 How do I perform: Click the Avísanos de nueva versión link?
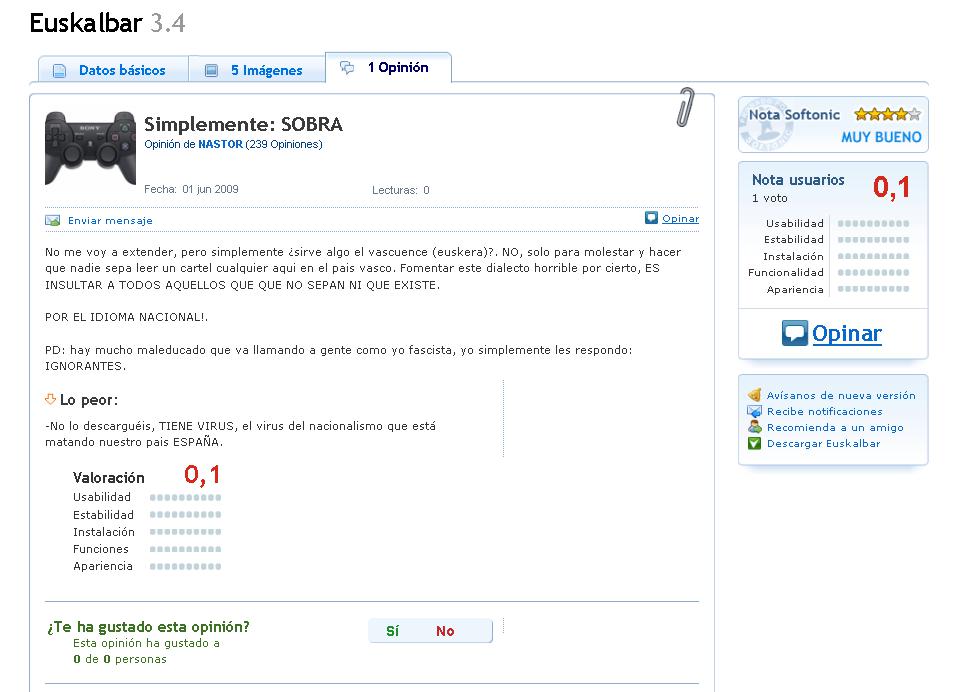[841, 395]
